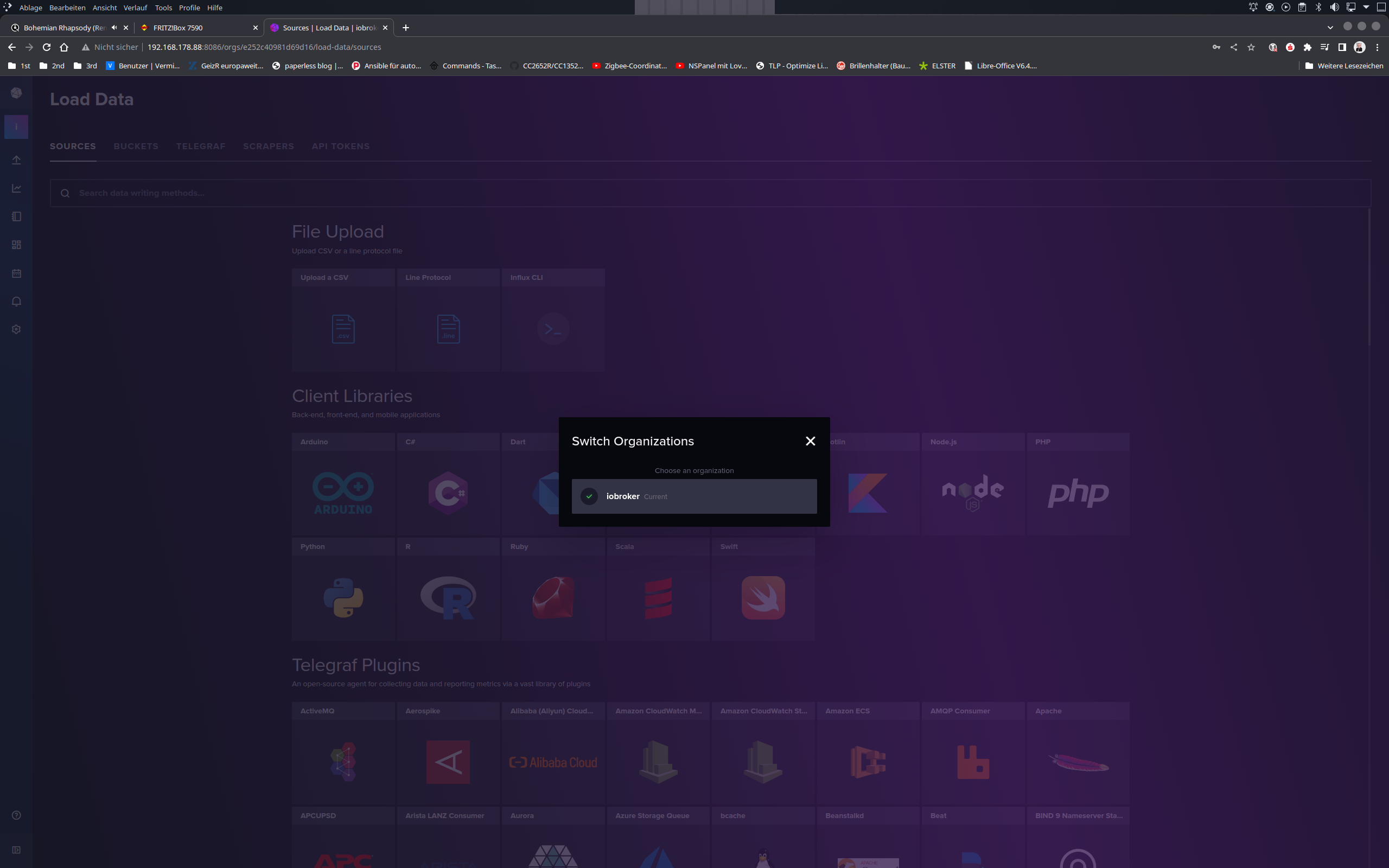Image resolution: width=1389 pixels, height=868 pixels.
Task: Open the Amazon ECS plugin card
Action: click(x=869, y=753)
